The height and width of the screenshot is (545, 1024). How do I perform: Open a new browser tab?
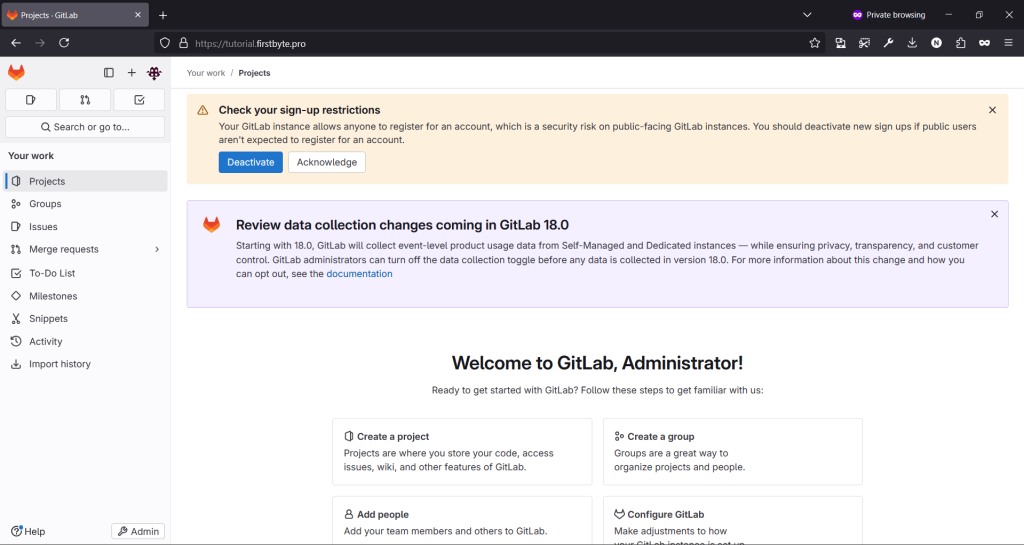coord(163,15)
